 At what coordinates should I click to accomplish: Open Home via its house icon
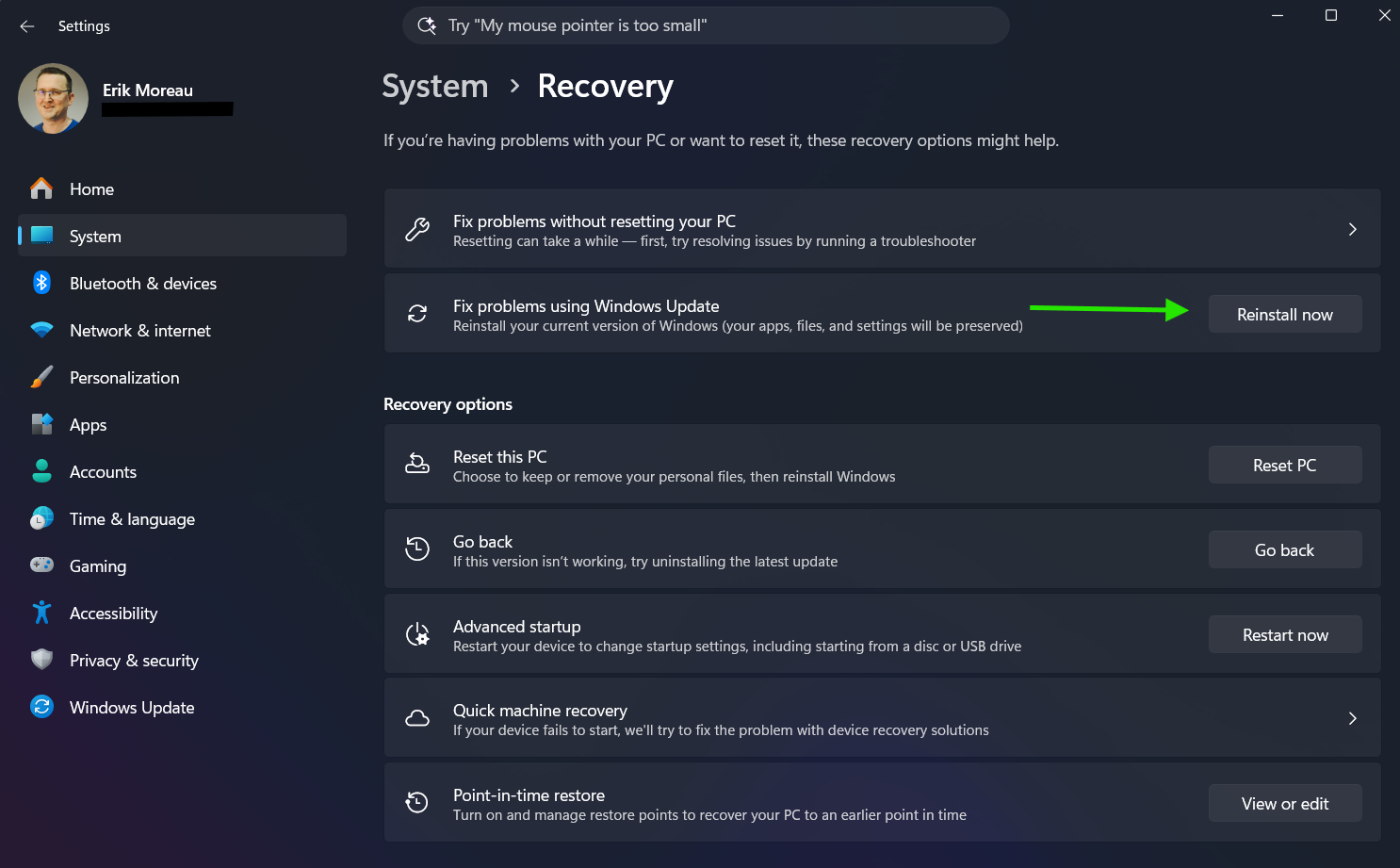[41, 188]
